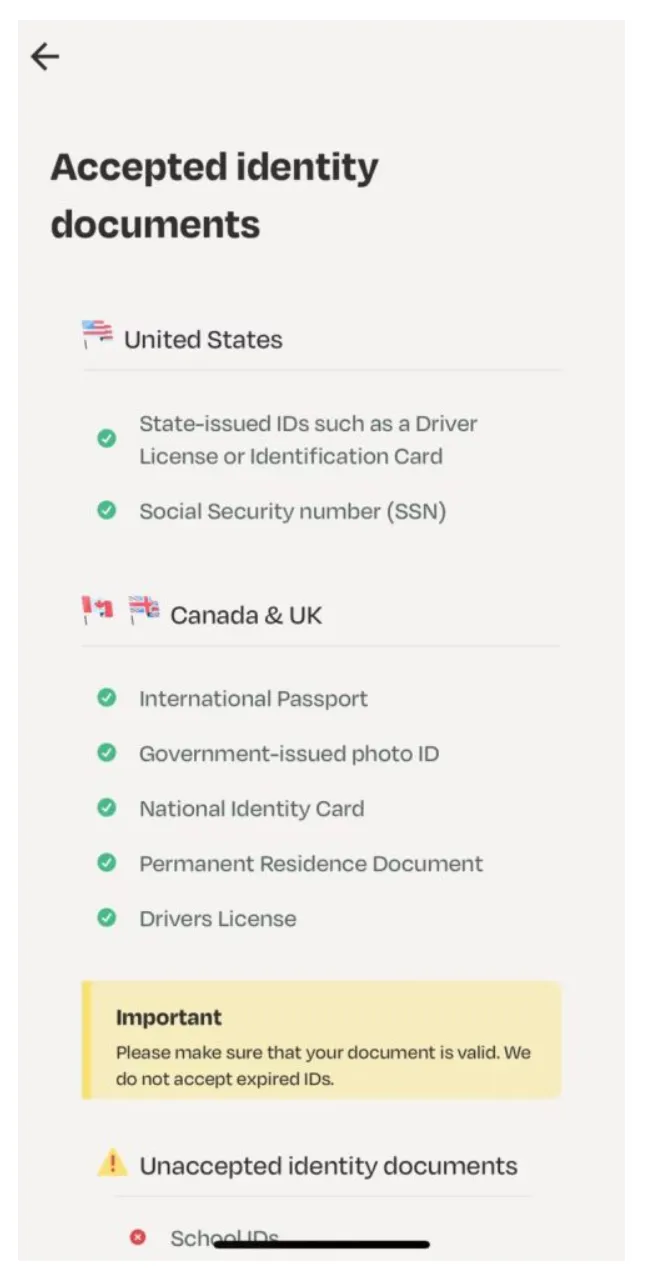Click checkmark beside Drivers License

pyautogui.click(x=106, y=918)
